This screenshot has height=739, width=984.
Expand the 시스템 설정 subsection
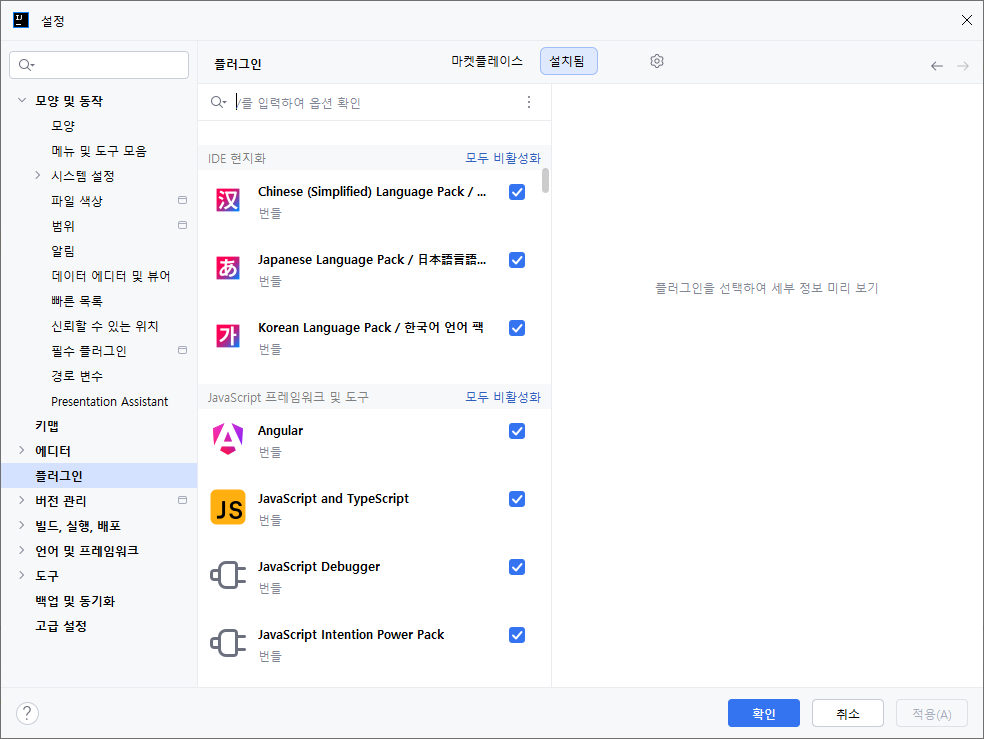[x=38, y=176]
